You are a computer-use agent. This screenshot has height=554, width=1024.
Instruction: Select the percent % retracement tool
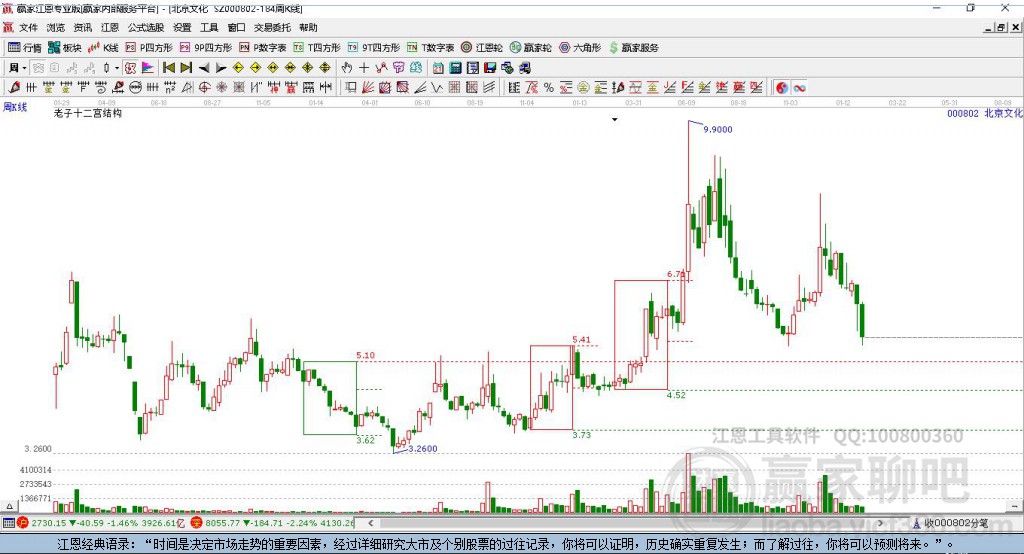click(549, 88)
